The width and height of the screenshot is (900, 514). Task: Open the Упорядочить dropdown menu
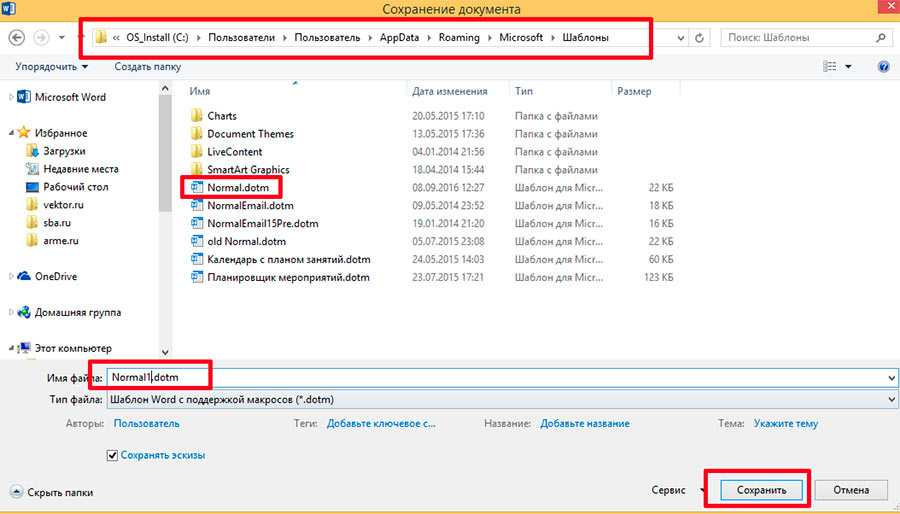click(52, 67)
